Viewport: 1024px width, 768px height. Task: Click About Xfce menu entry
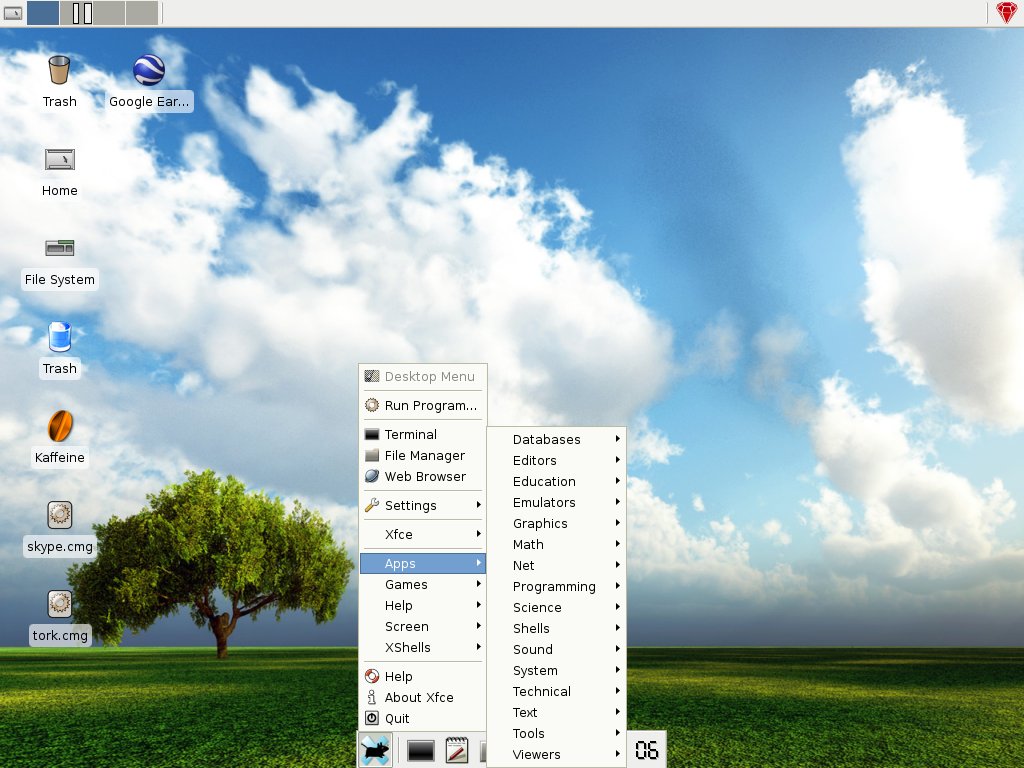418,697
